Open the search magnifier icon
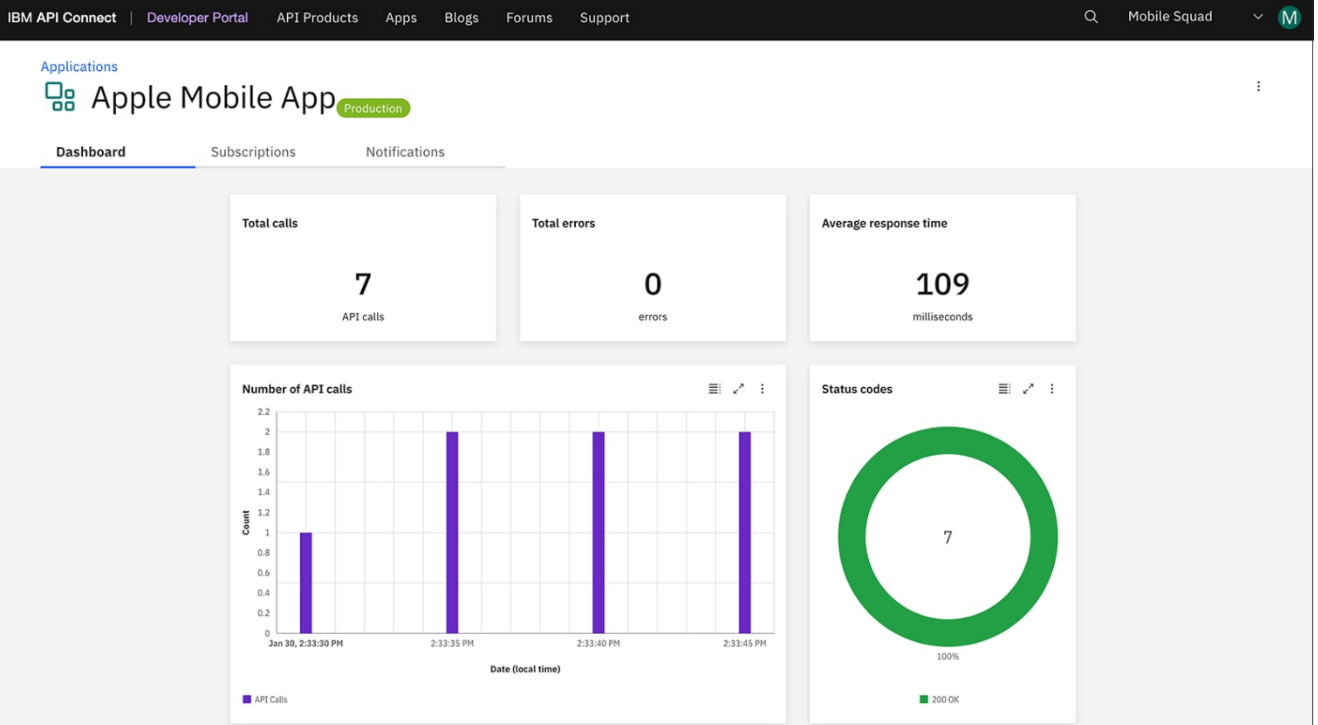The height and width of the screenshot is (725, 1318). [1091, 17]
